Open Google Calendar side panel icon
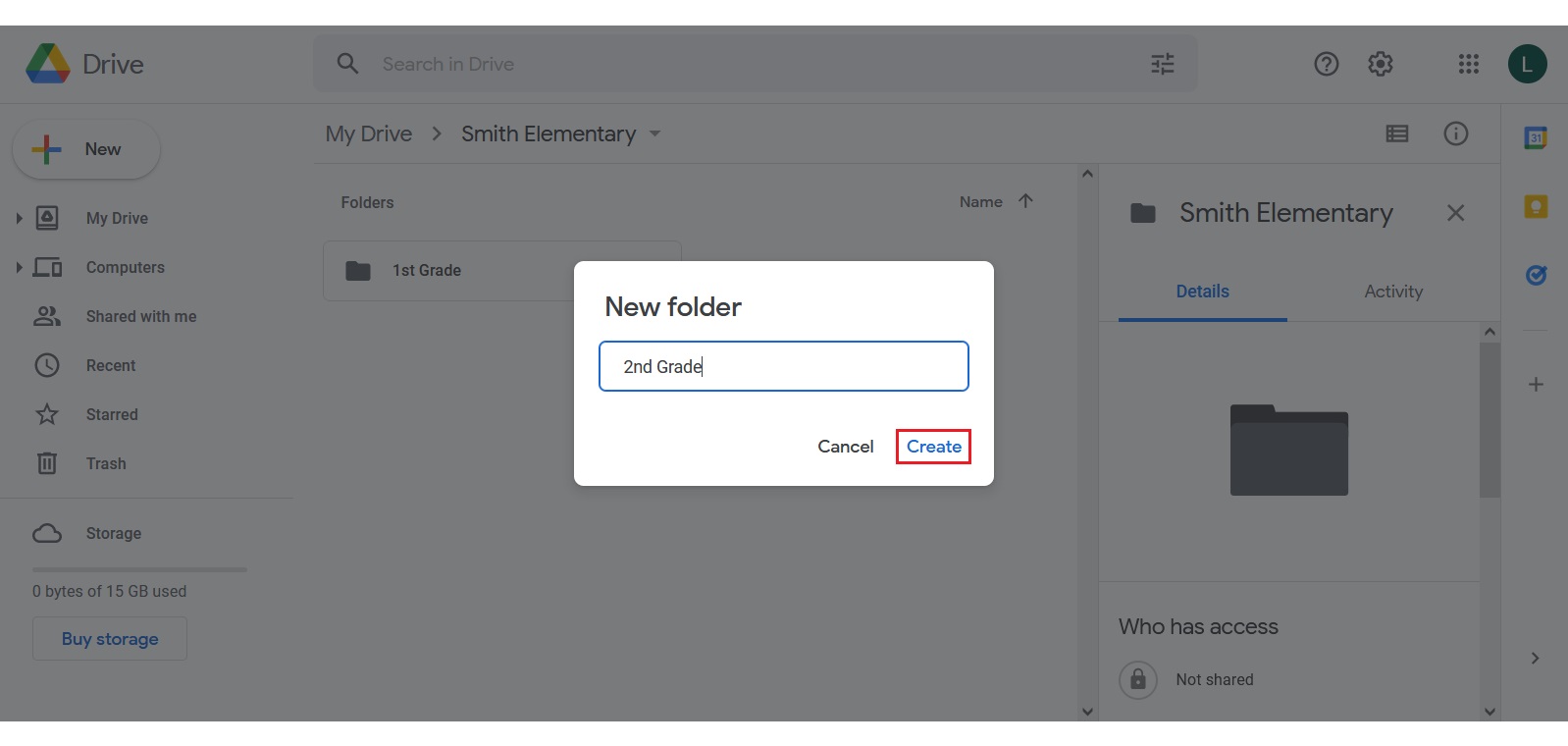Image resolution: width=1568 pixels, height=746 pixels. 1536,138
